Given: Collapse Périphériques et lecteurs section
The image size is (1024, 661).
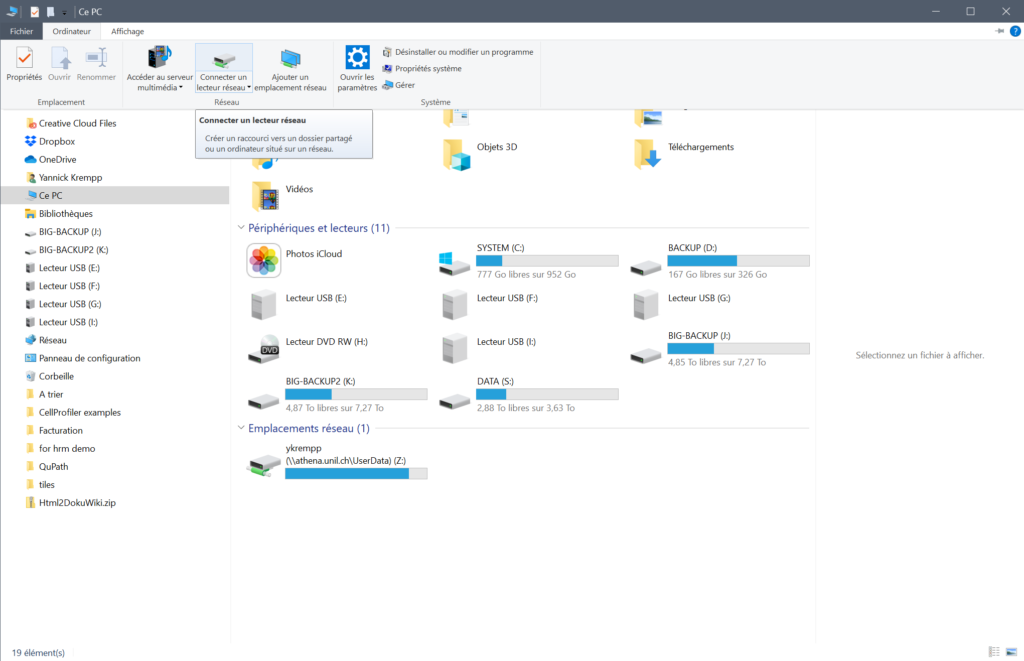Looking at the screenshot, I should click(x=241, y=228).
